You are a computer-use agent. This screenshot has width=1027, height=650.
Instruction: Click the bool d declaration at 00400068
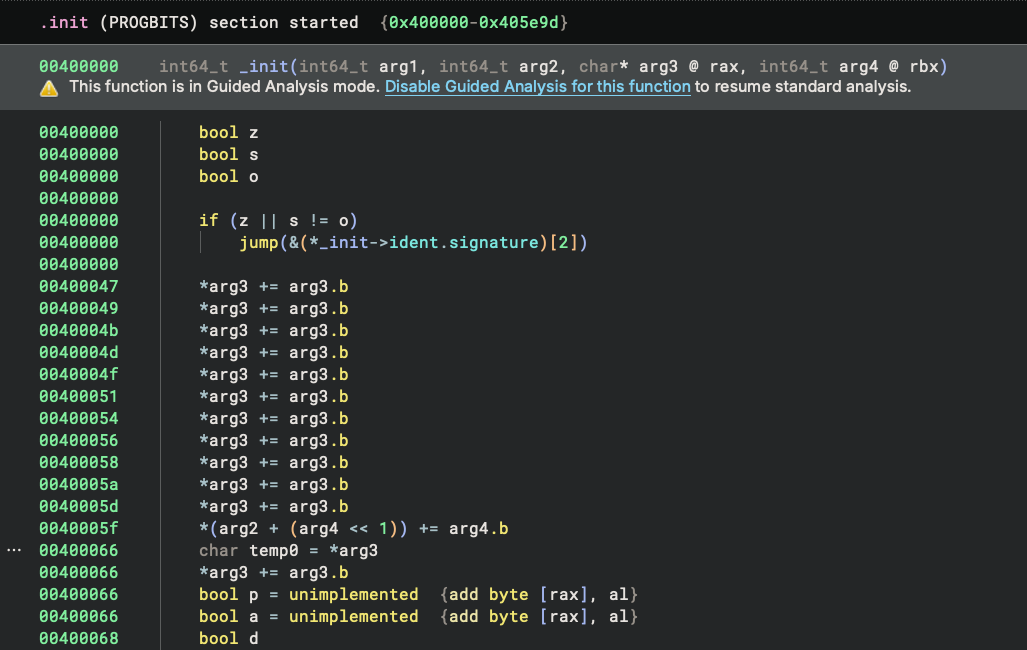(x=229, y=638)
